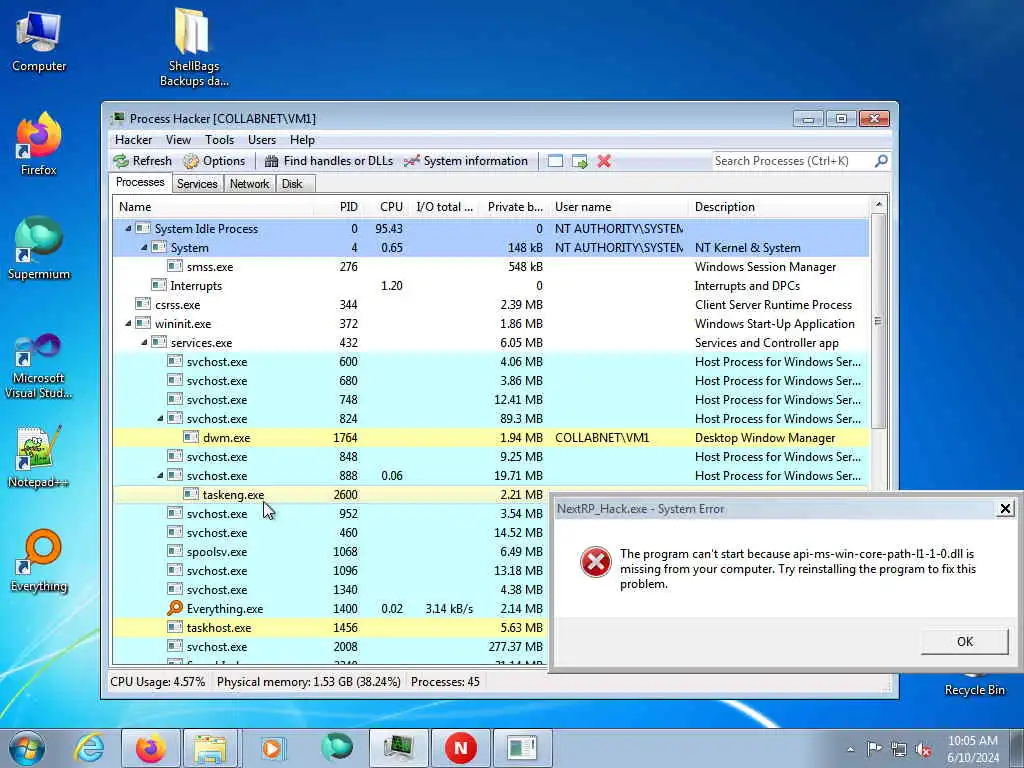Image resolution: width=1024 pixels, height=768 pixels.
Task: Switch to the Disk tab
Action: coord(293,184)
